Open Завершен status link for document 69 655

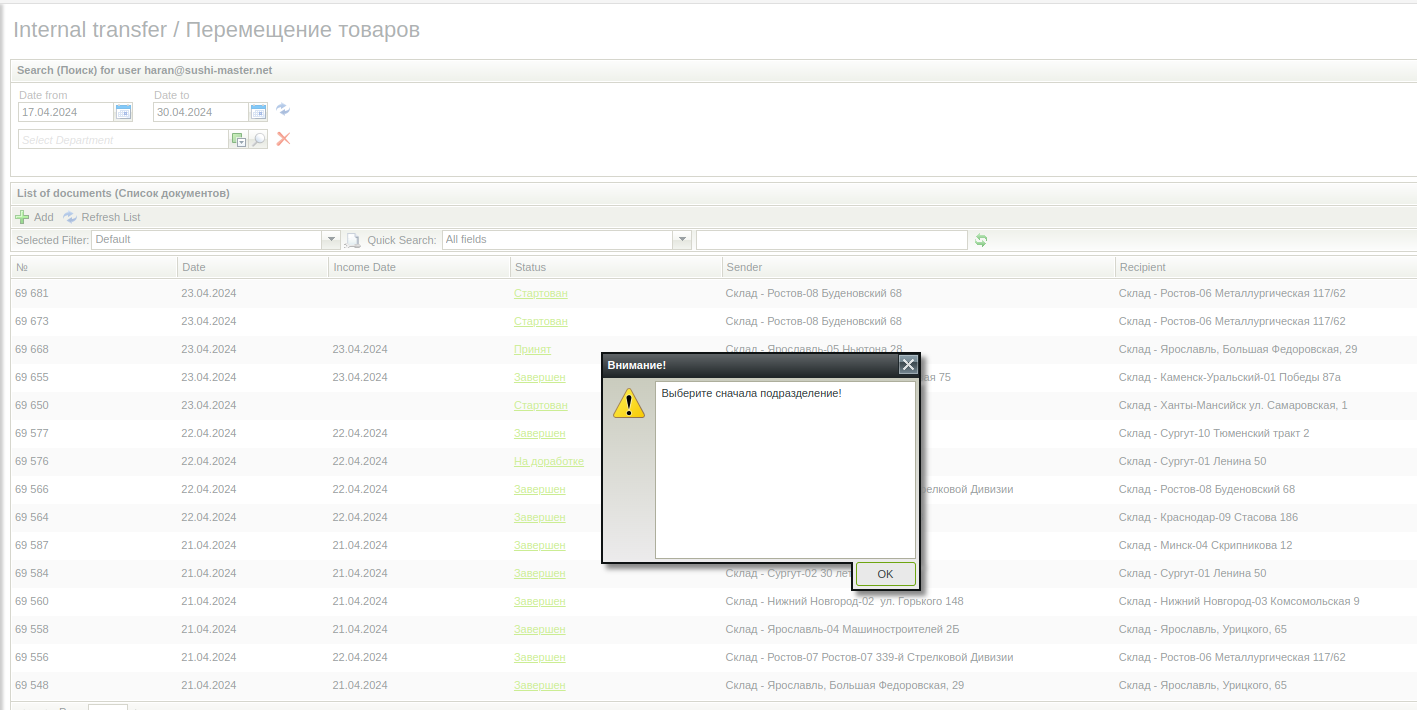pyautogui.click(x=539, y=377)
